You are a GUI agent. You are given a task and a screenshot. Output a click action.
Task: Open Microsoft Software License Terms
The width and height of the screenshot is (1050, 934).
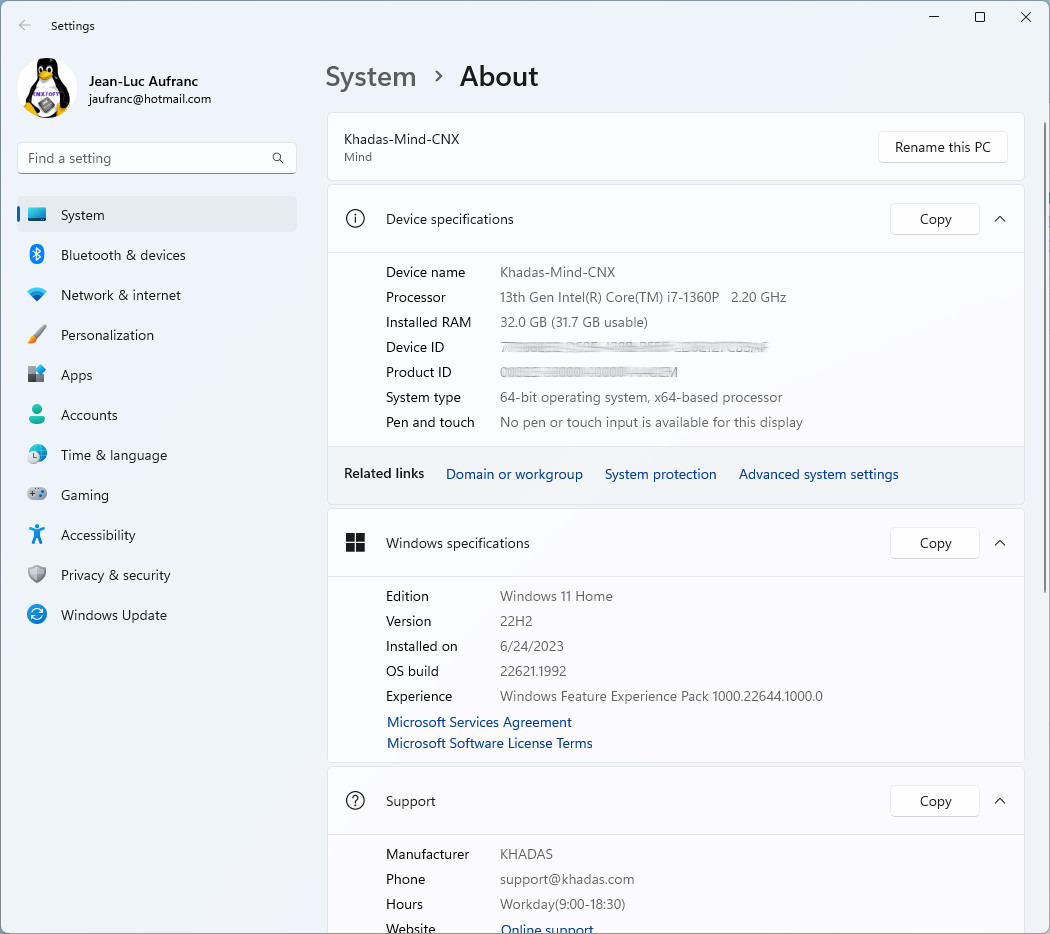(490, 743)
